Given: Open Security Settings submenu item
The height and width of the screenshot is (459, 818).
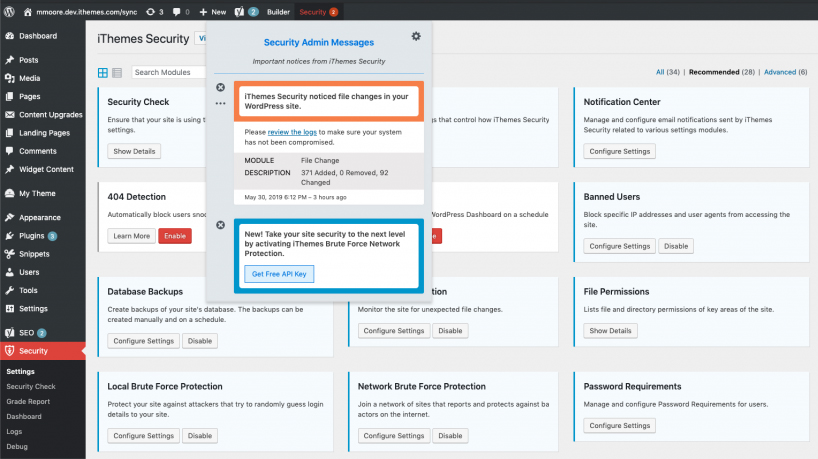Looking at the screenshot, I should pos(20,371).
